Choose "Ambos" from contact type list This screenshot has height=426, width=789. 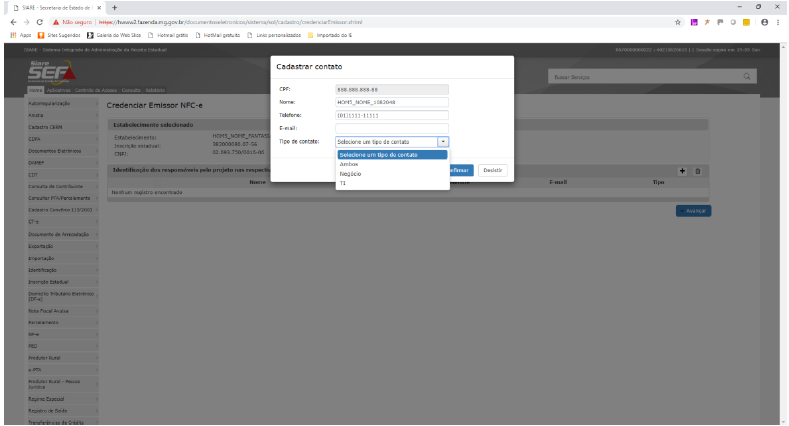(x=349, y=164)
